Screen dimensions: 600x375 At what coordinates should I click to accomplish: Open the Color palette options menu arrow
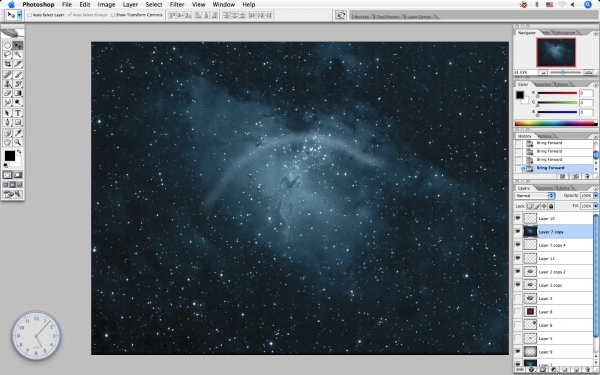[595, 85]
